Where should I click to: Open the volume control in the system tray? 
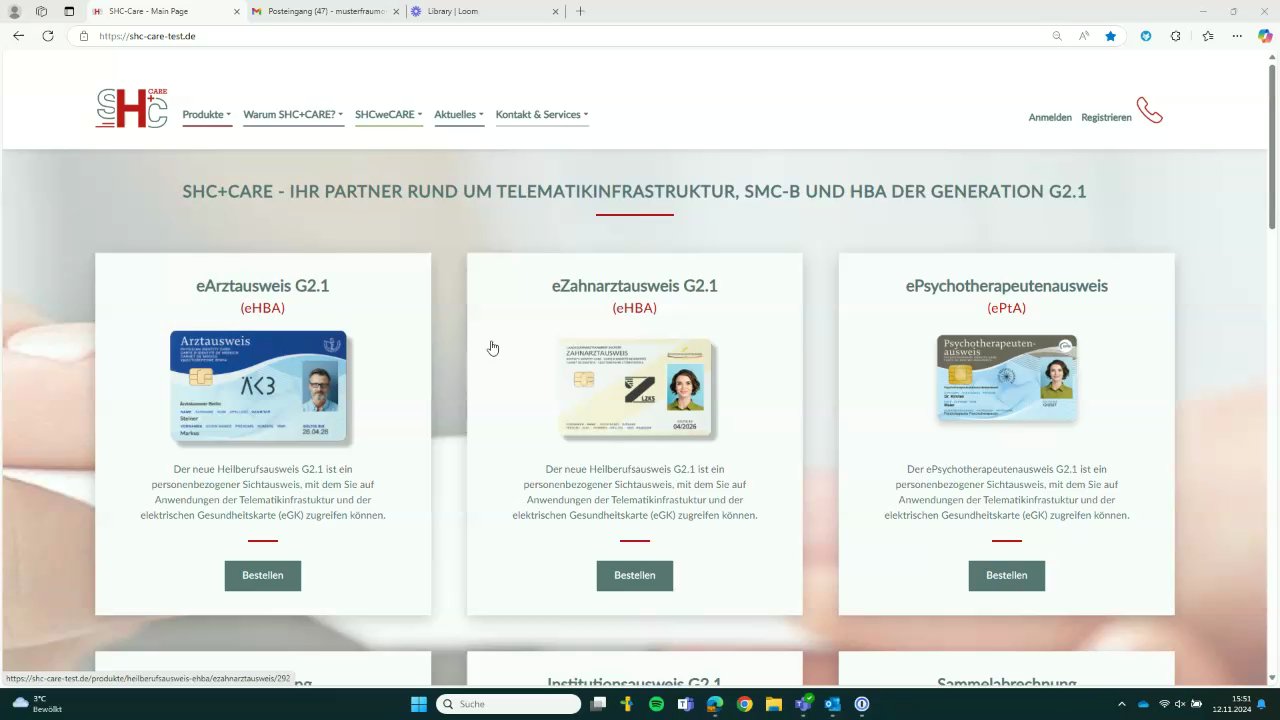(1180, 704)
